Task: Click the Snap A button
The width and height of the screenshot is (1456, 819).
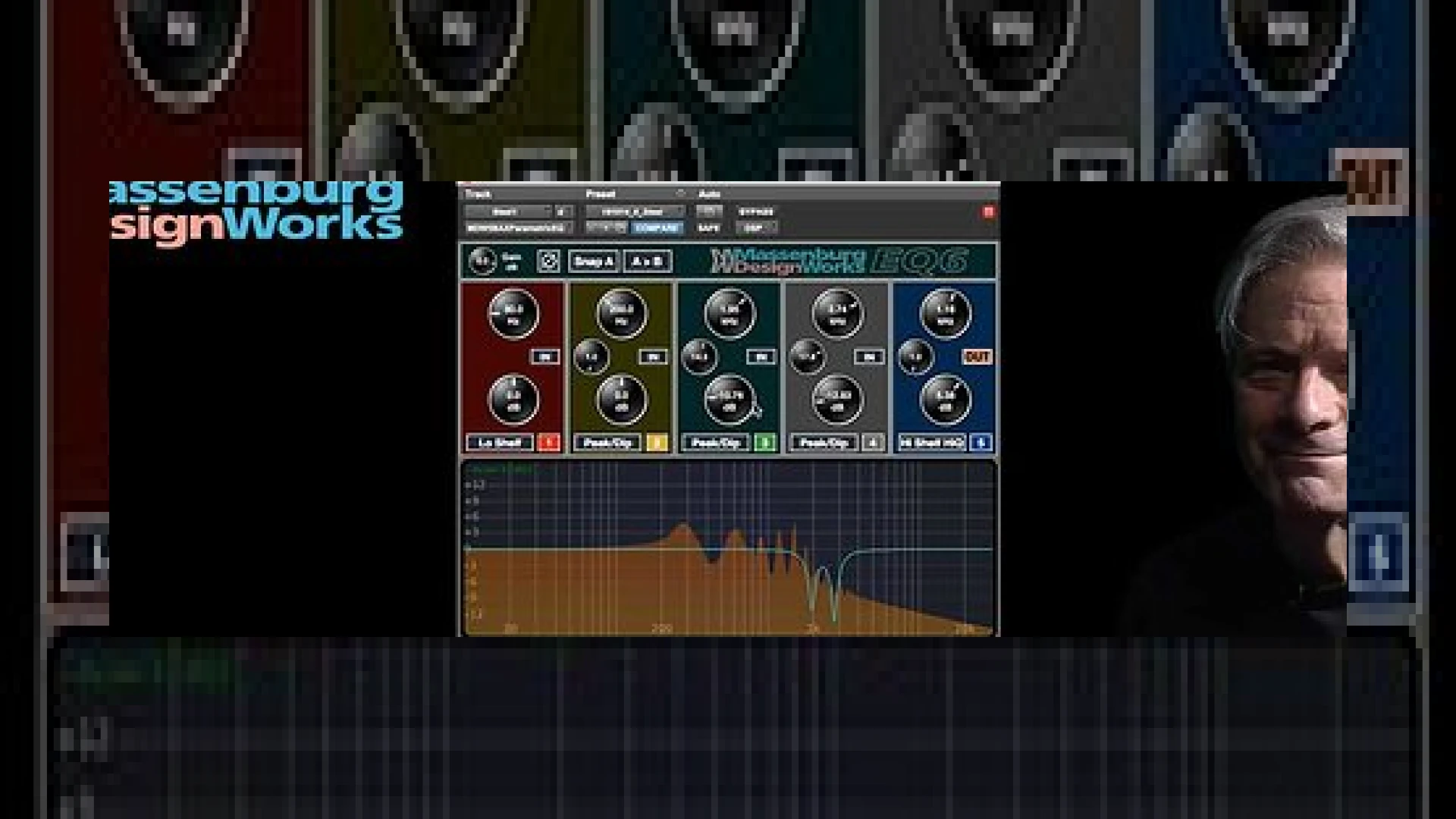Action: tap(593, 262)
